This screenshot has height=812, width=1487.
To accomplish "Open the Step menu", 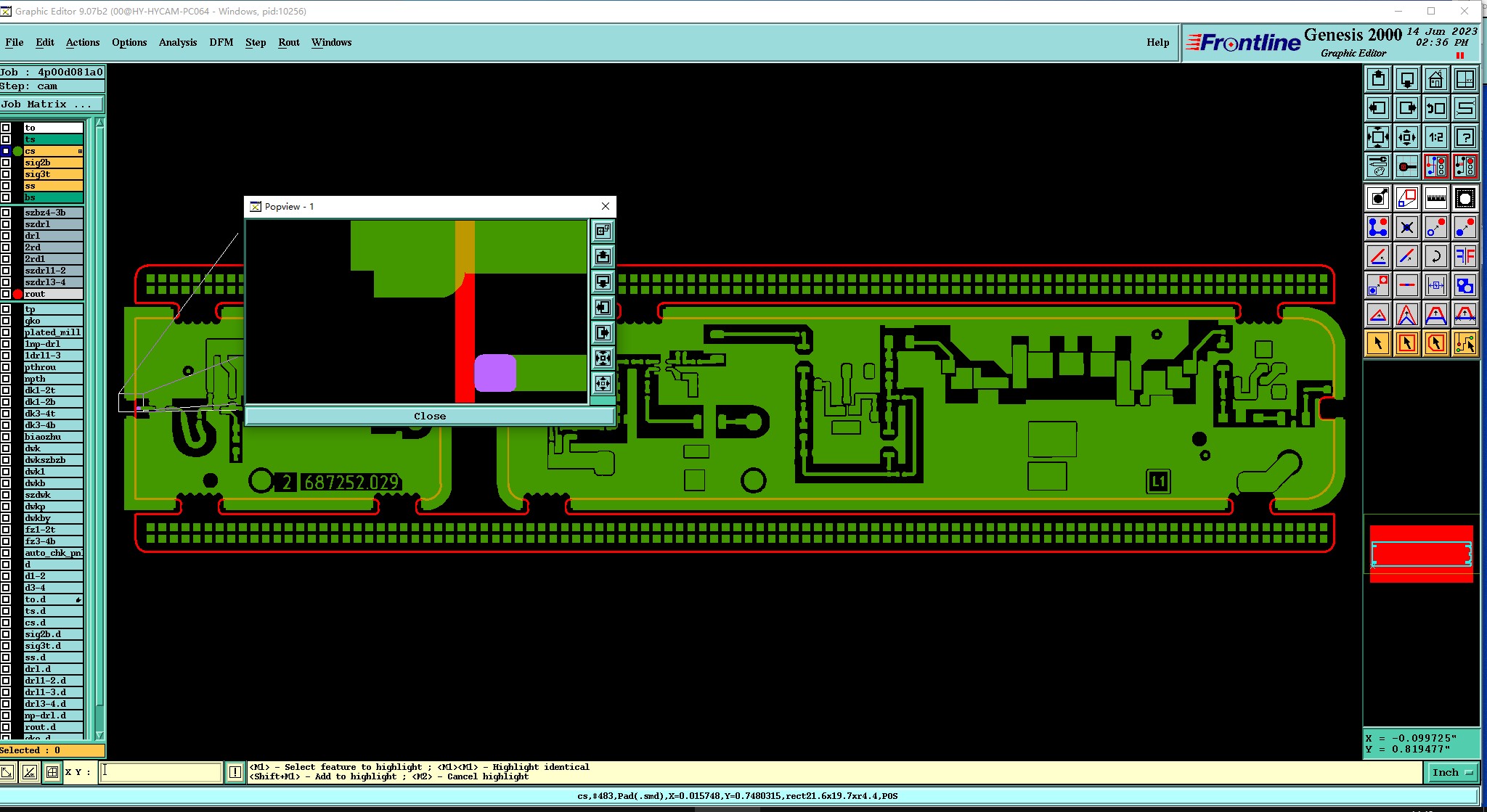I will tap(256, 42).
